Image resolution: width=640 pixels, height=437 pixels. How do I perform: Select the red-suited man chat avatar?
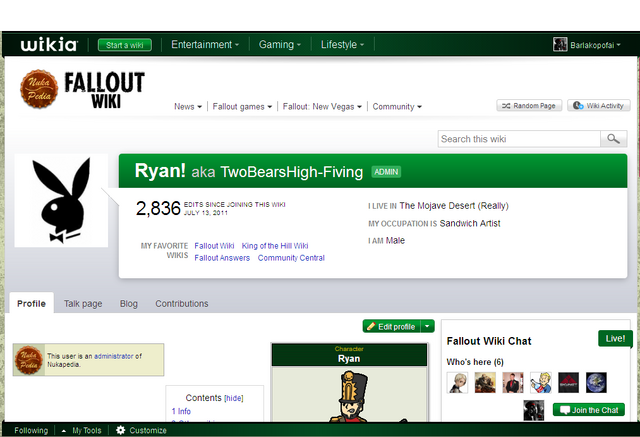click(x=513, y=383)
